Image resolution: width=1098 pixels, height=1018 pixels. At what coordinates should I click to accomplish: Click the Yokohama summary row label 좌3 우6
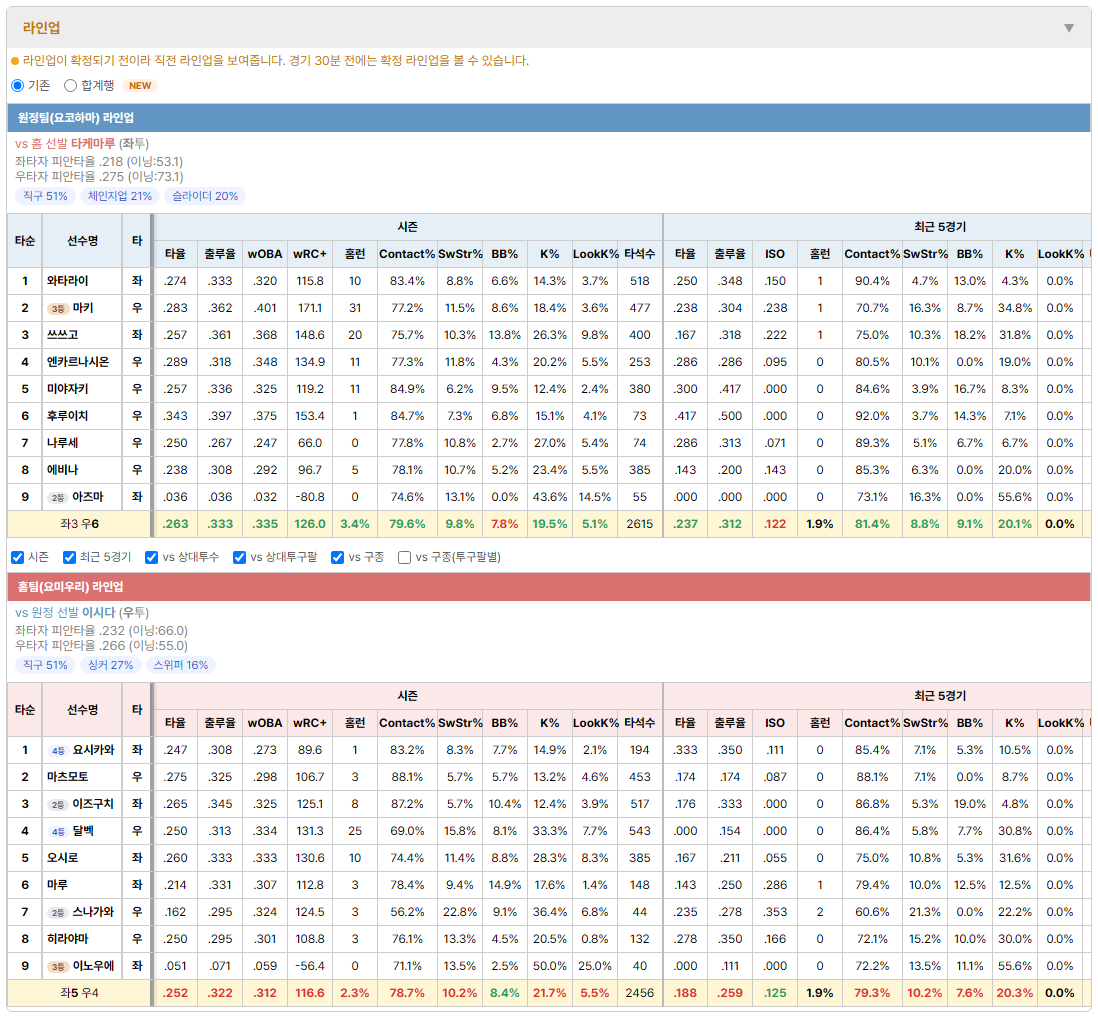pos(79,524)
